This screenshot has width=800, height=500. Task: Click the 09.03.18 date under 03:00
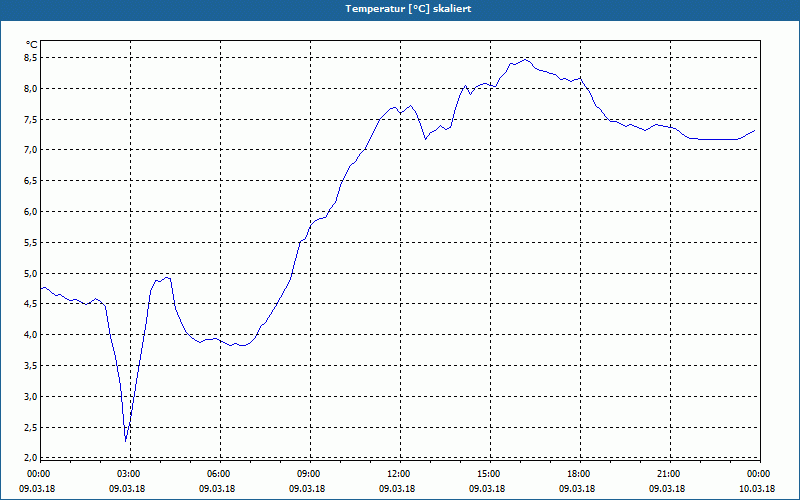(127, 489)
